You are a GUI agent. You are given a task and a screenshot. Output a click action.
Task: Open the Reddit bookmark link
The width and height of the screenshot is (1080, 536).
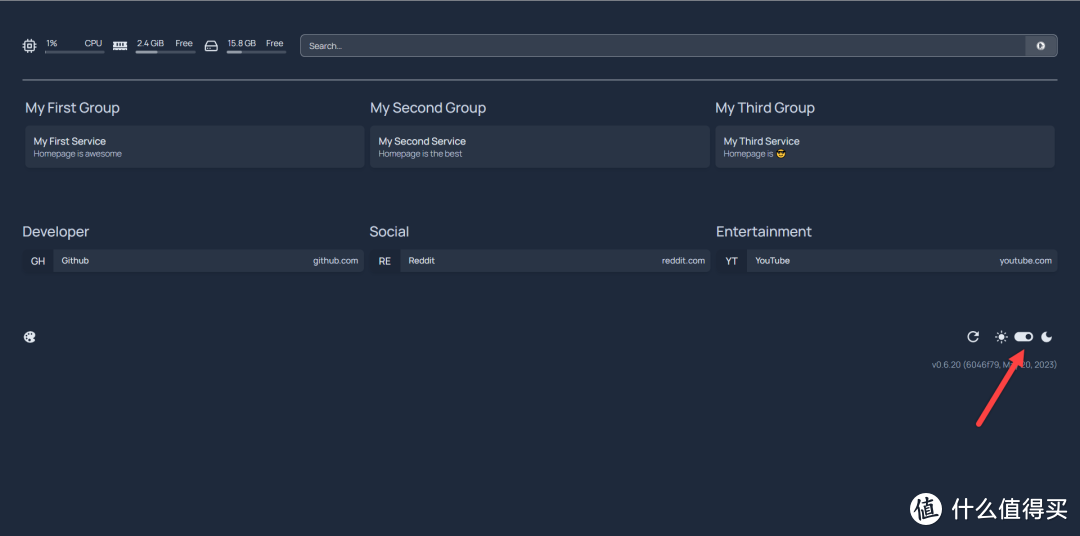pyautogui.click(x=556, y=261)
